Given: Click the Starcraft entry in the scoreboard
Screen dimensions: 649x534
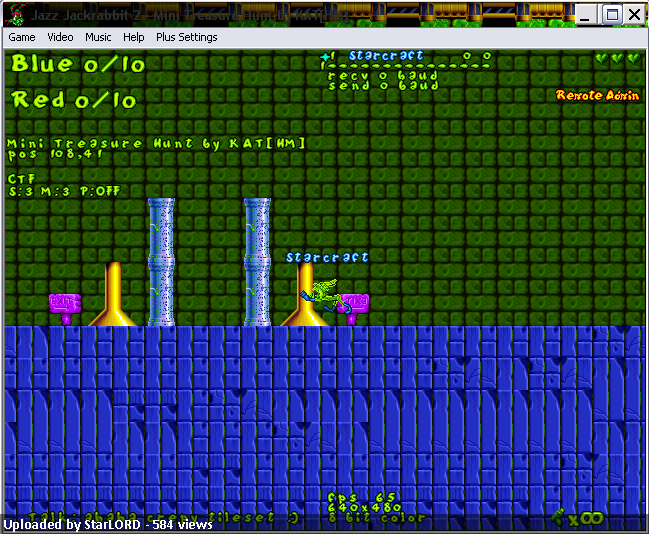Looking at the screenshot, I should click(386, 55).
